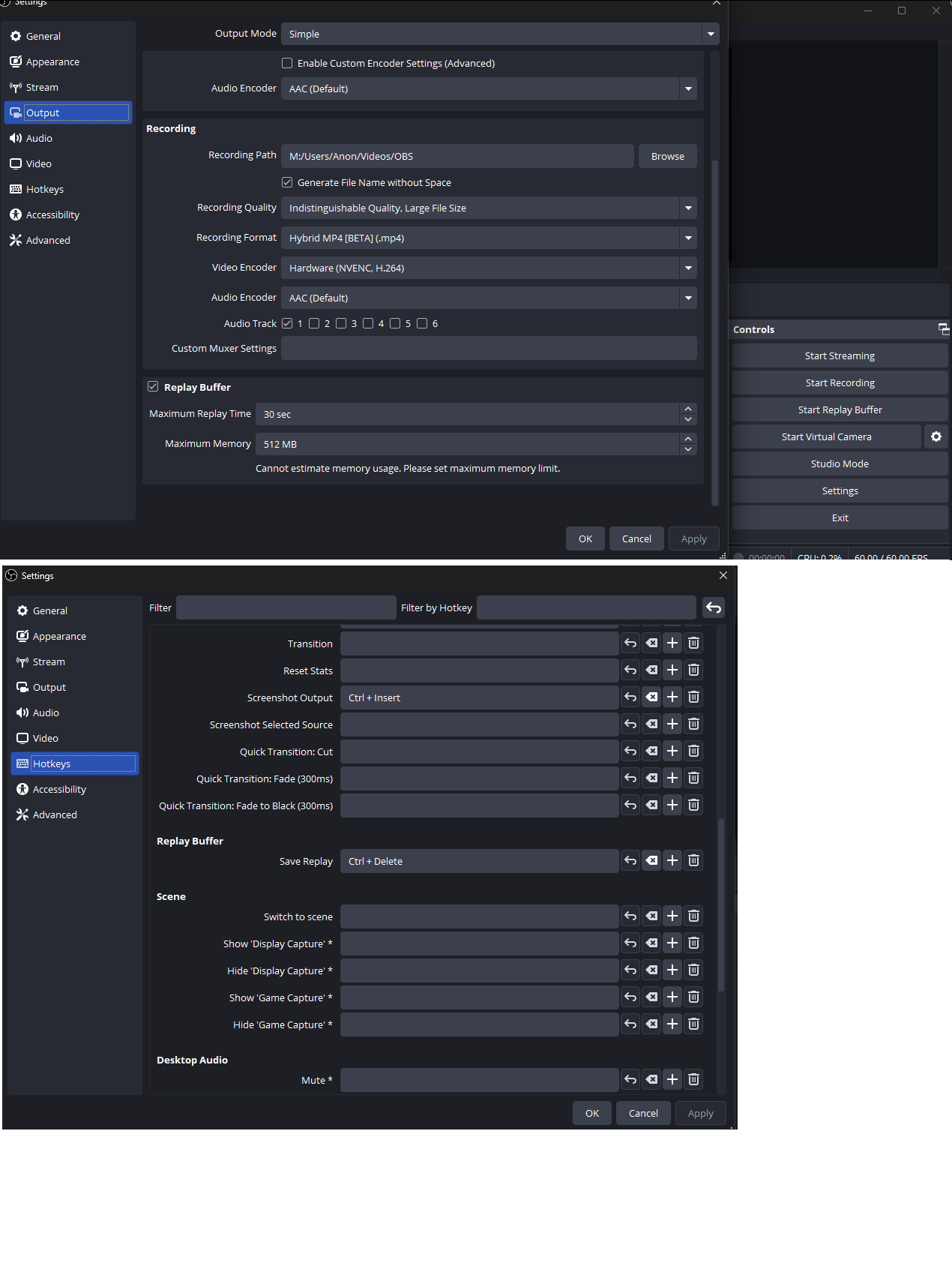Delete the Desktop Audio Mute hotkey
Viewport: 952px width, 1275px height.
pos(693,1080)
